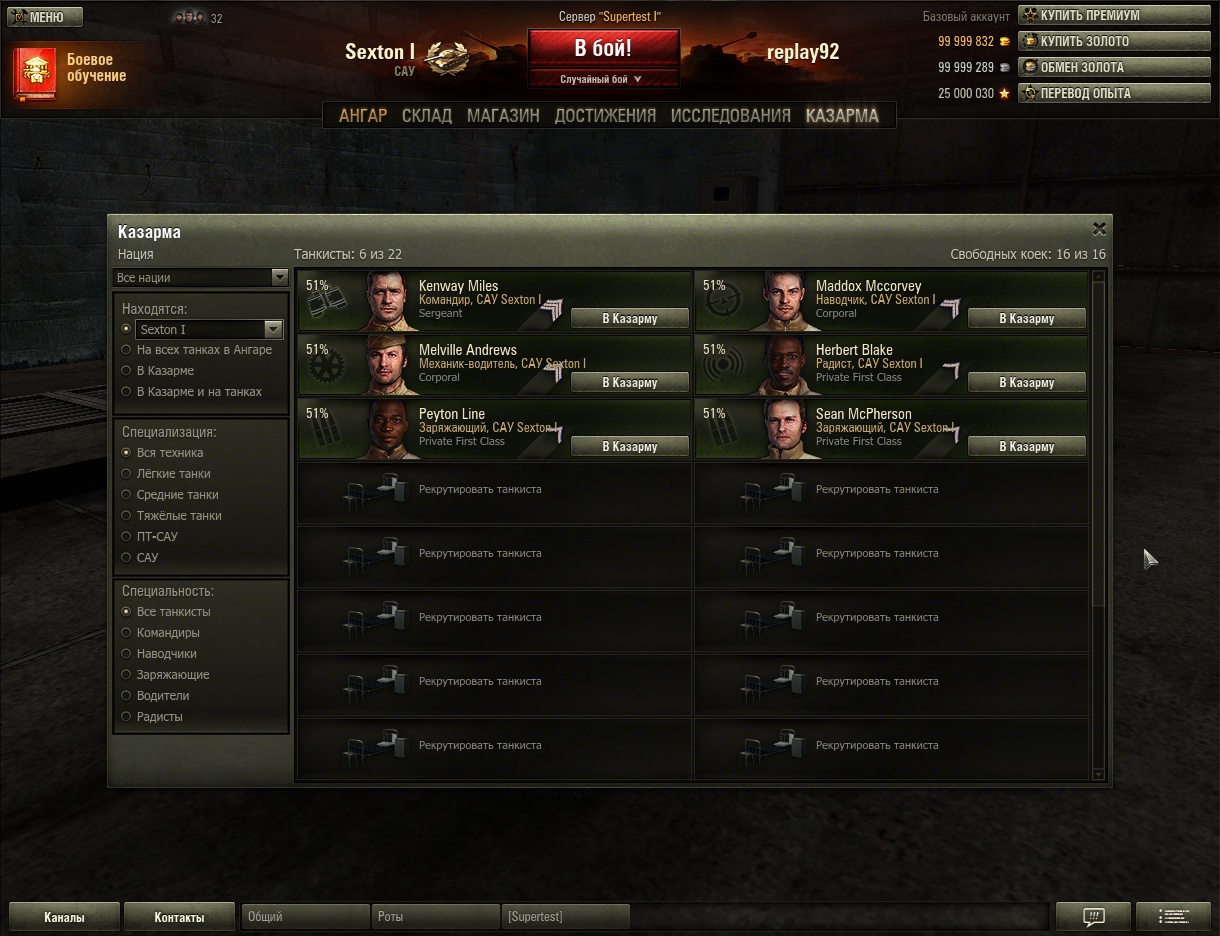Image resolution: width=1220 pixels, height=936 pixels.
Task: Open the list-view icon at bottom right
Action: coord(1173,916)
